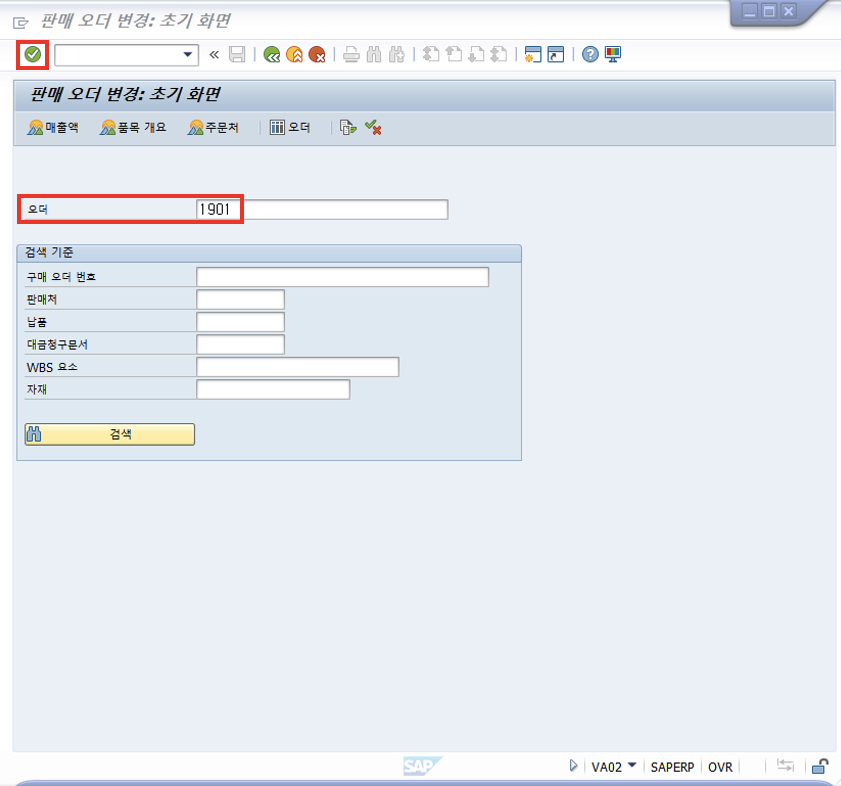Toggle OVR insert mode in status bar
The image size is (841, 786).
[x=720, y=767]
